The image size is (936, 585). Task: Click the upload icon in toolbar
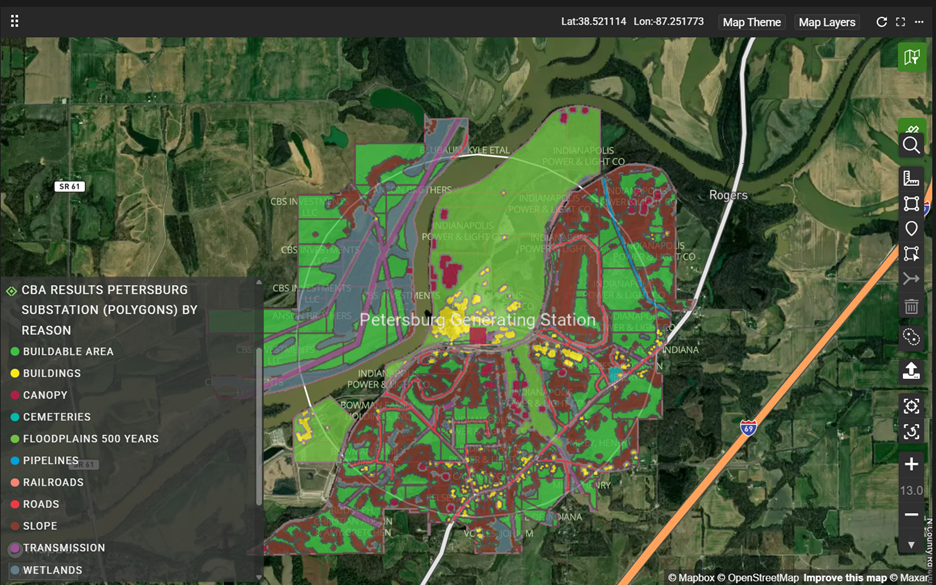click(x=911, y=371)
